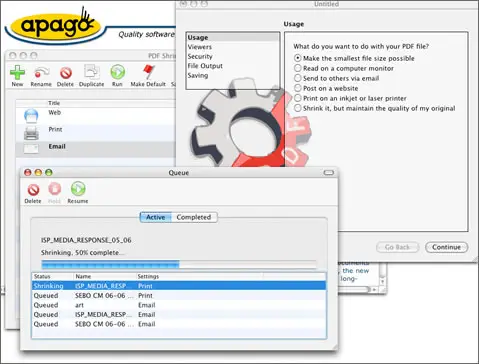479x364 pixels.
Task: Click the green Run icon
Action: 117,72
